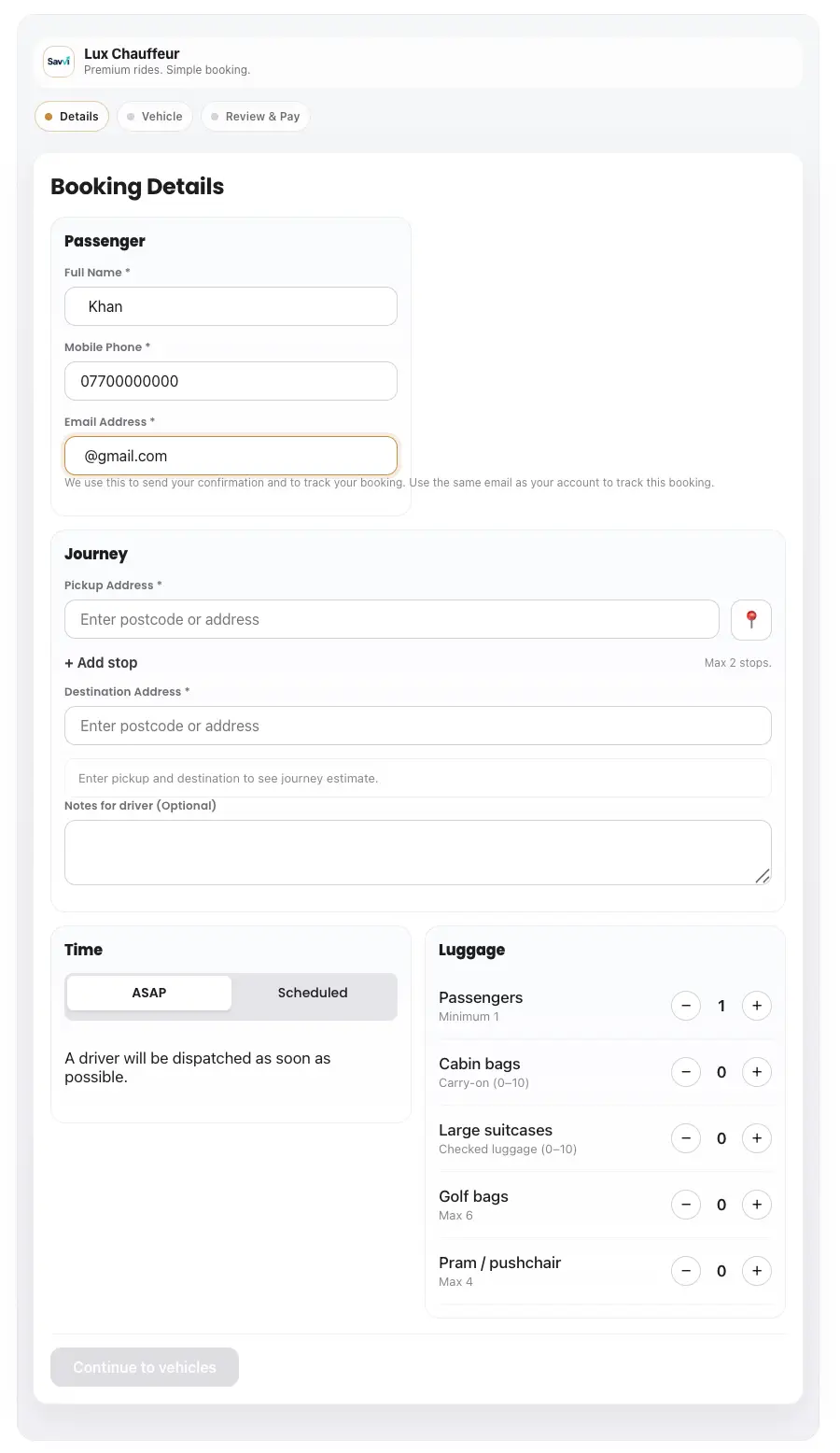Select the ASAP time option
Viewport: 840px width, 1453px height.
(149, 993)
